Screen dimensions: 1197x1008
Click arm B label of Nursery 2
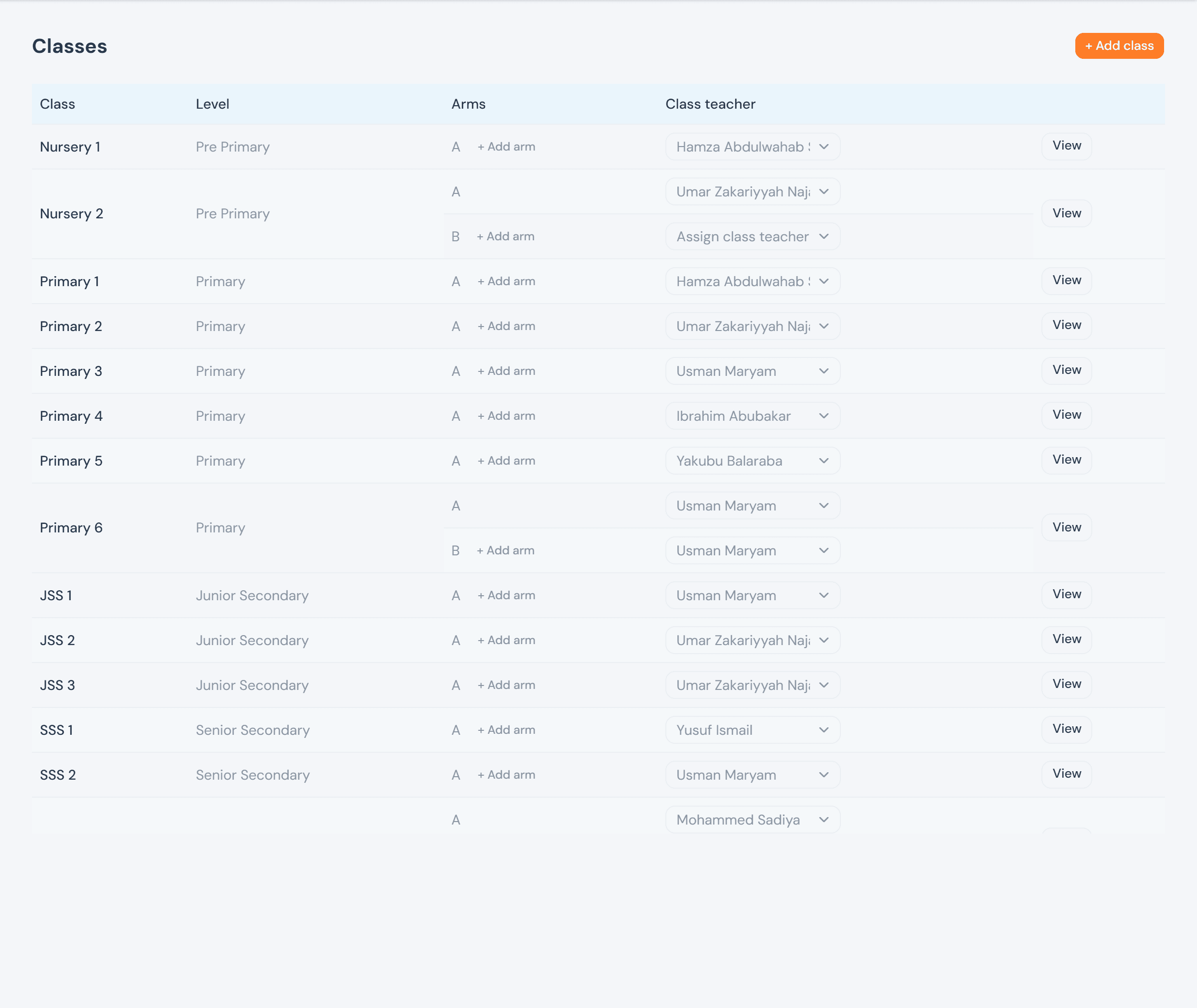(455, 237)
